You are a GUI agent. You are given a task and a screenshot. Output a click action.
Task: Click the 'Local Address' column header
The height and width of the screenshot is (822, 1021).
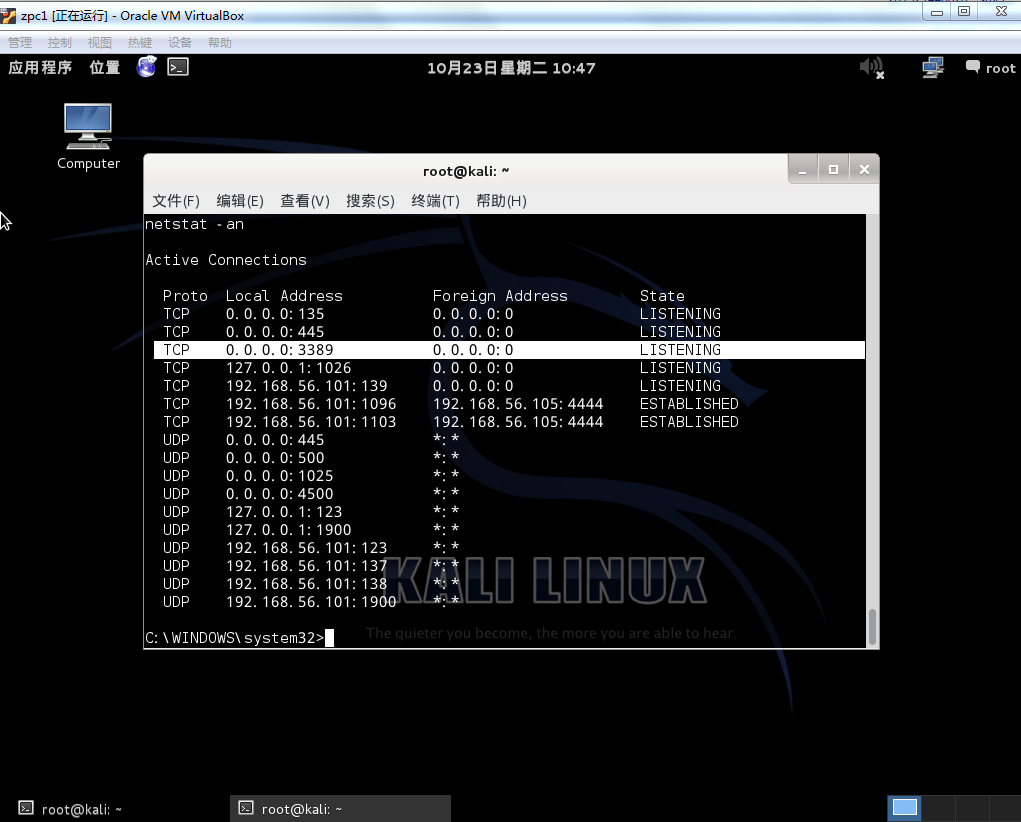click(x=284, y=296)
